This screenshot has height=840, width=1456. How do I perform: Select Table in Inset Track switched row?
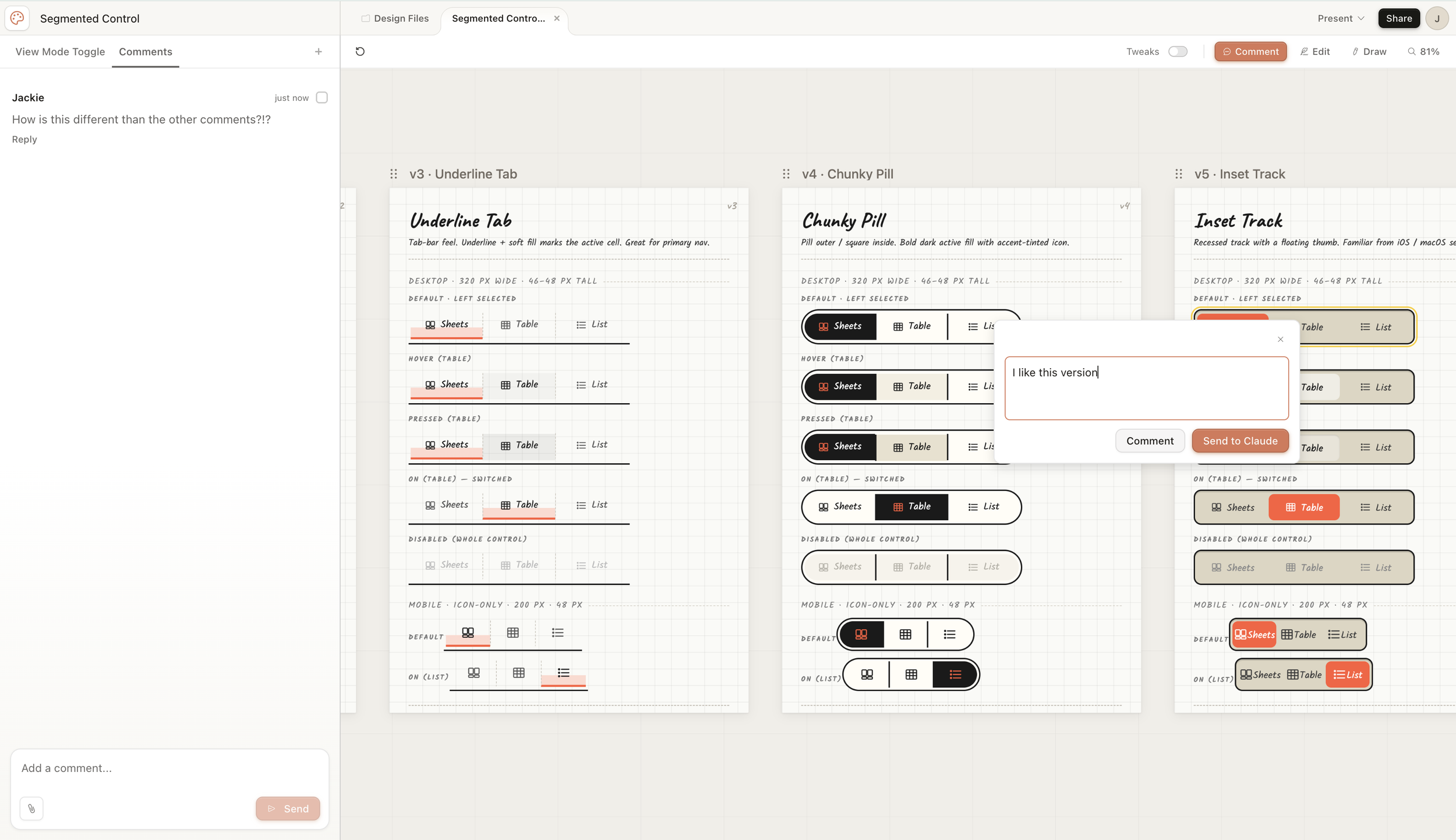(1303, 507)
